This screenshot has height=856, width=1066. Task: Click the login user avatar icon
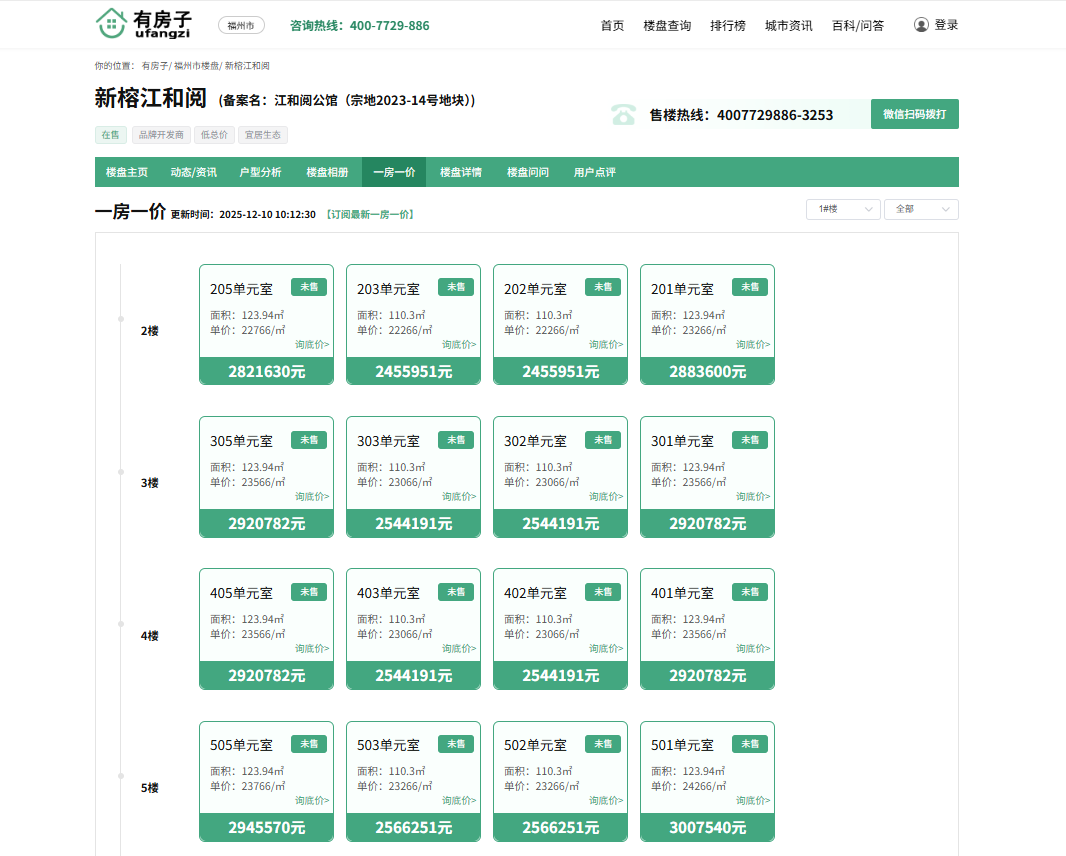(x=921, y=25)
